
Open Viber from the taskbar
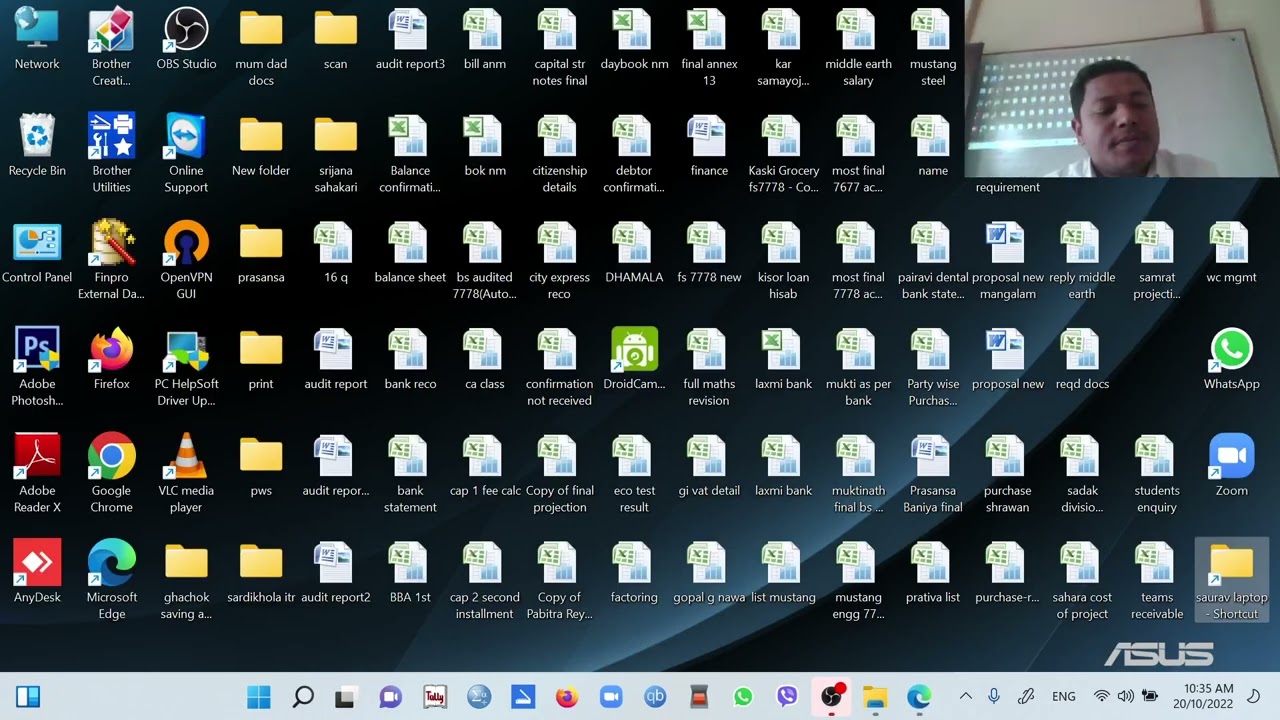pos(787,697)
